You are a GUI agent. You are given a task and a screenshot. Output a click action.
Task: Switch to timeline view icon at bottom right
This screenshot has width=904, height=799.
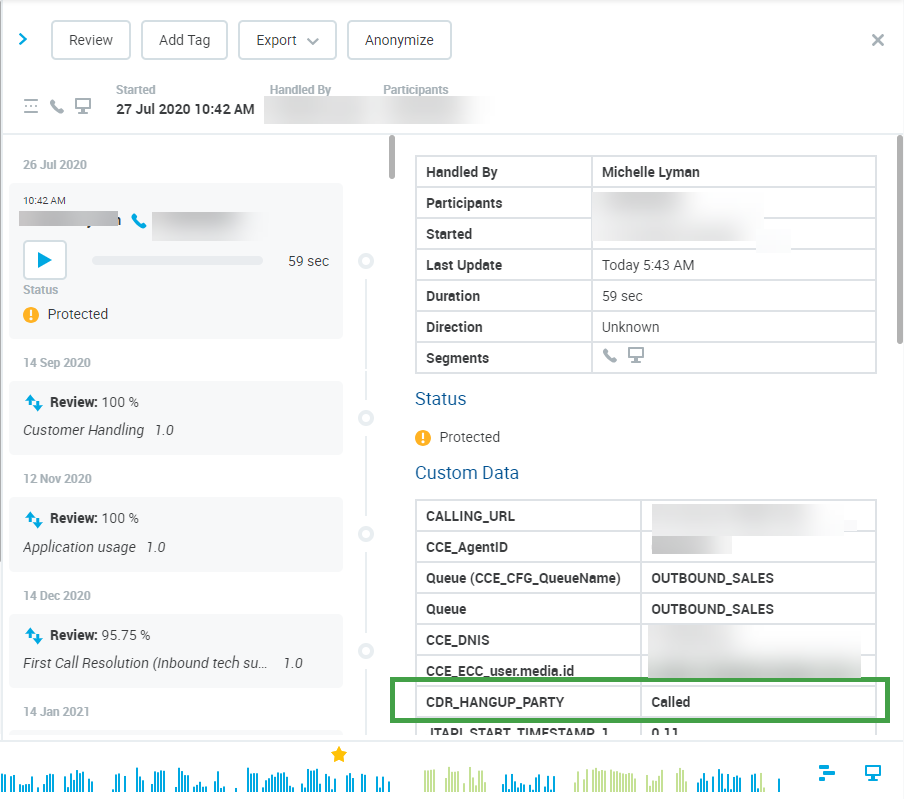(826, 772)
